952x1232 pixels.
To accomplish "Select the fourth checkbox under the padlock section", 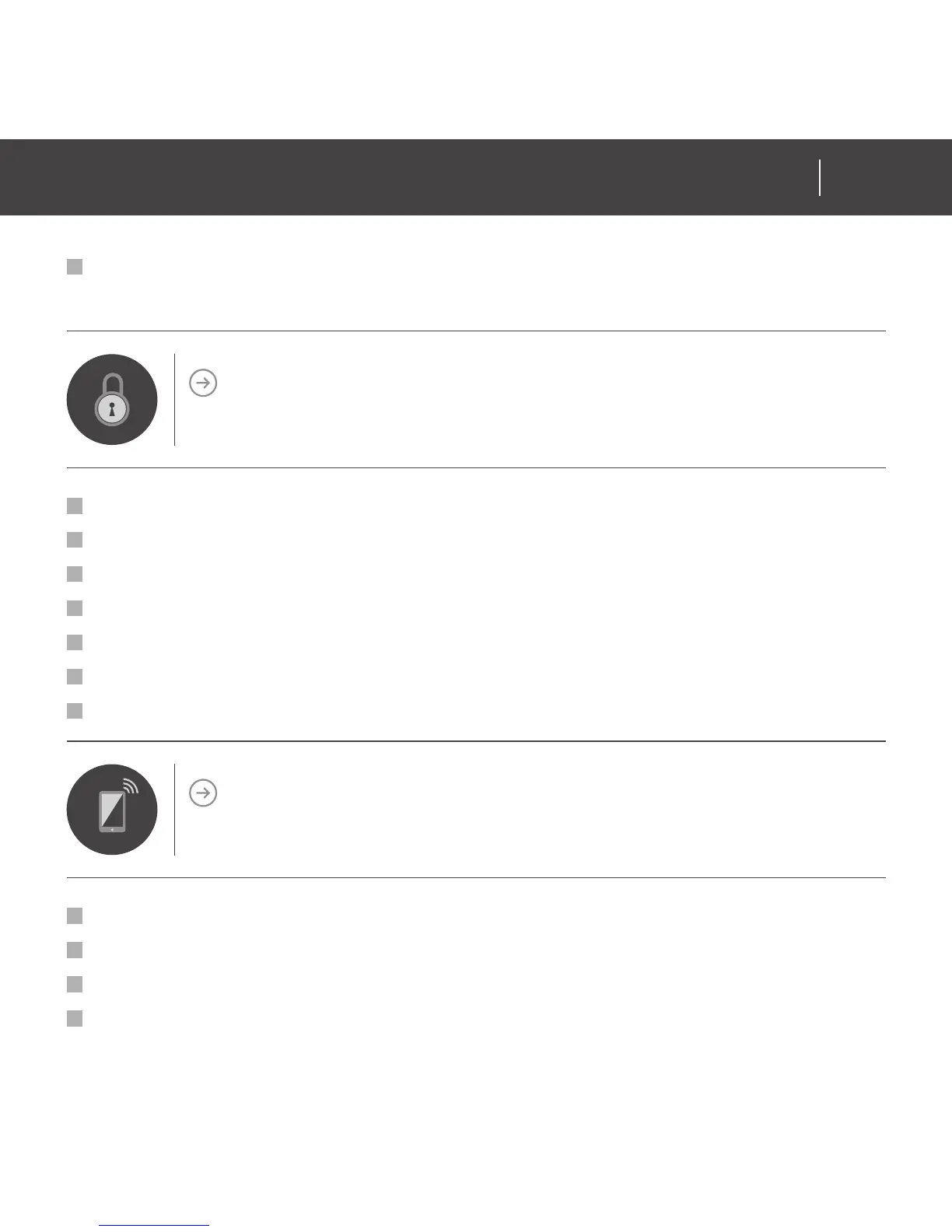I will 75,608.
